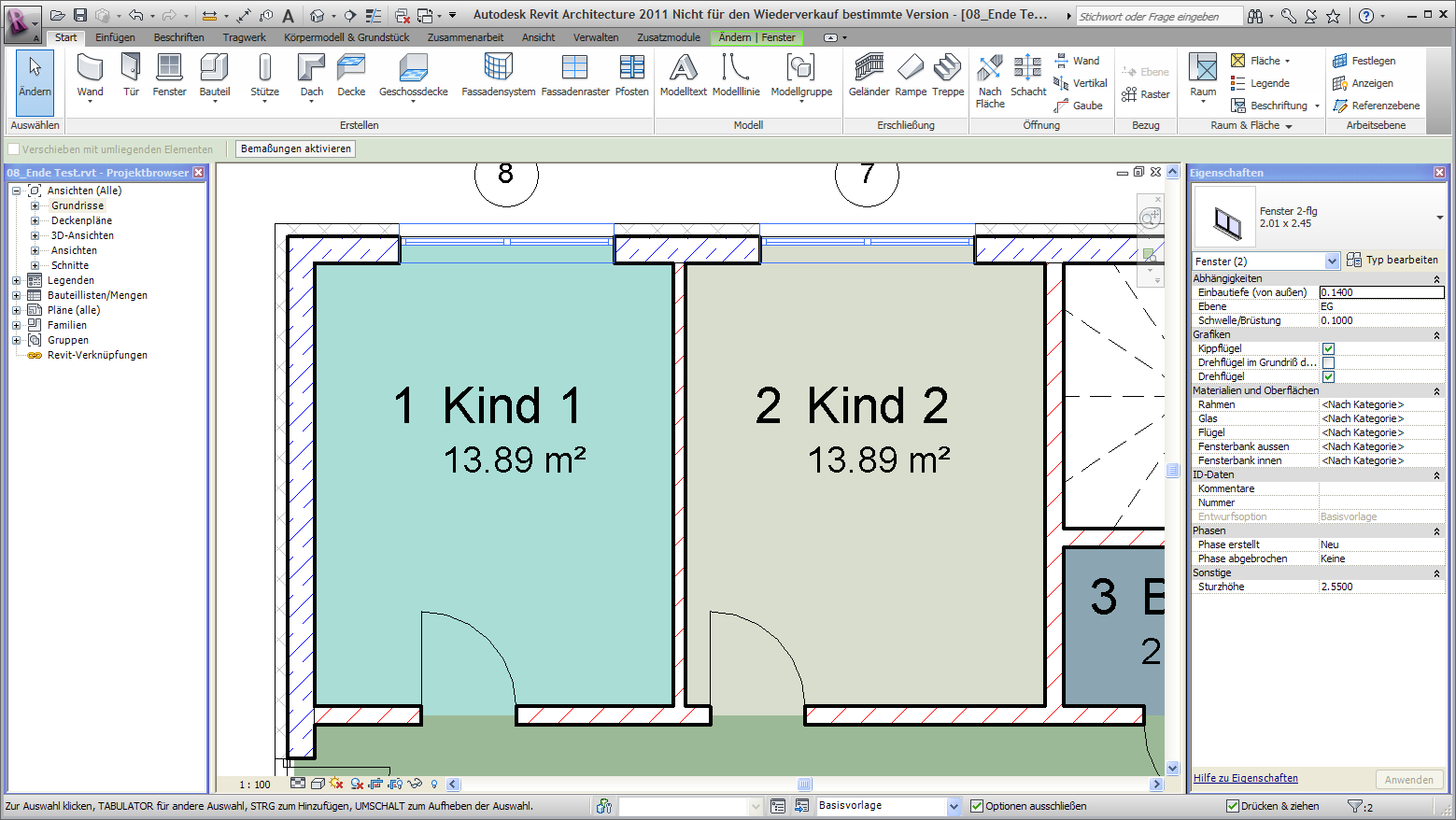Uncheck Optionen ausschließen in the status bar
The image size is (1456, 820).
pos(975,805)
